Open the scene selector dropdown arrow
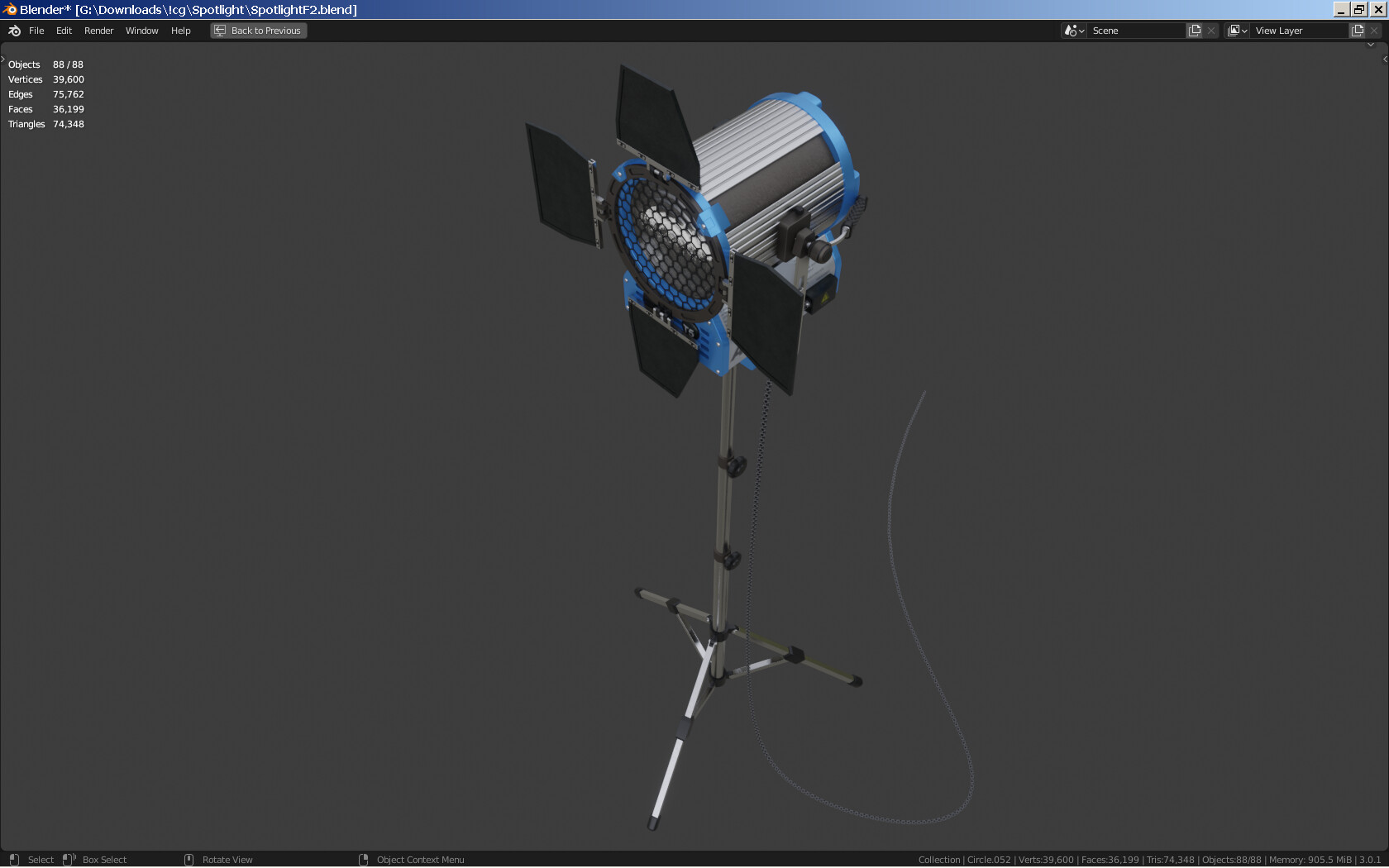This screenshot has width=1389, height=868. (1081, 31)
